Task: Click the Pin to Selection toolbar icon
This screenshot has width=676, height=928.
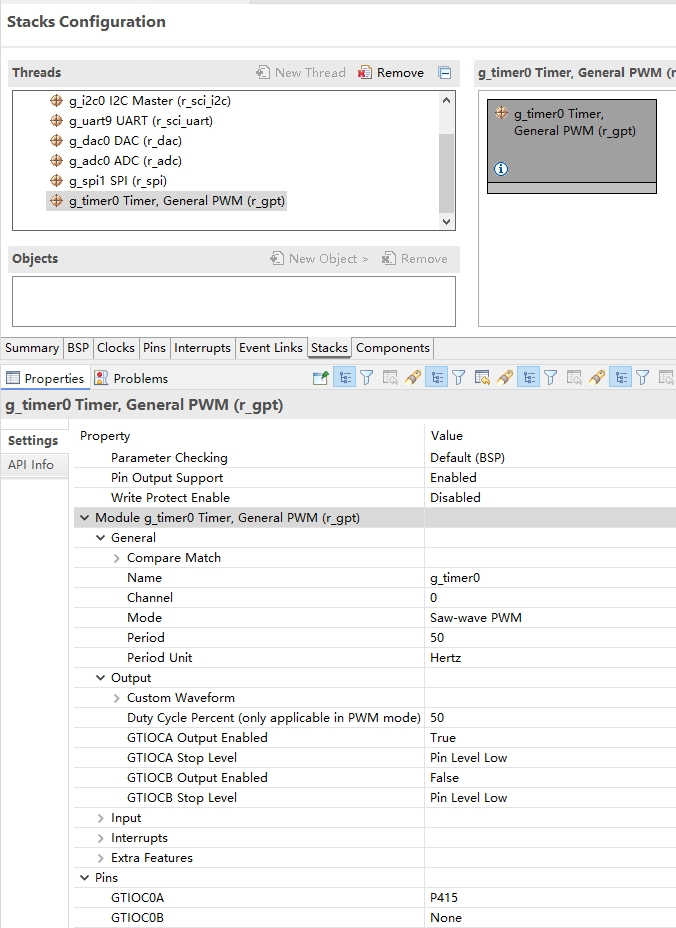Action: pyautogui.click(x=320, y=378)
